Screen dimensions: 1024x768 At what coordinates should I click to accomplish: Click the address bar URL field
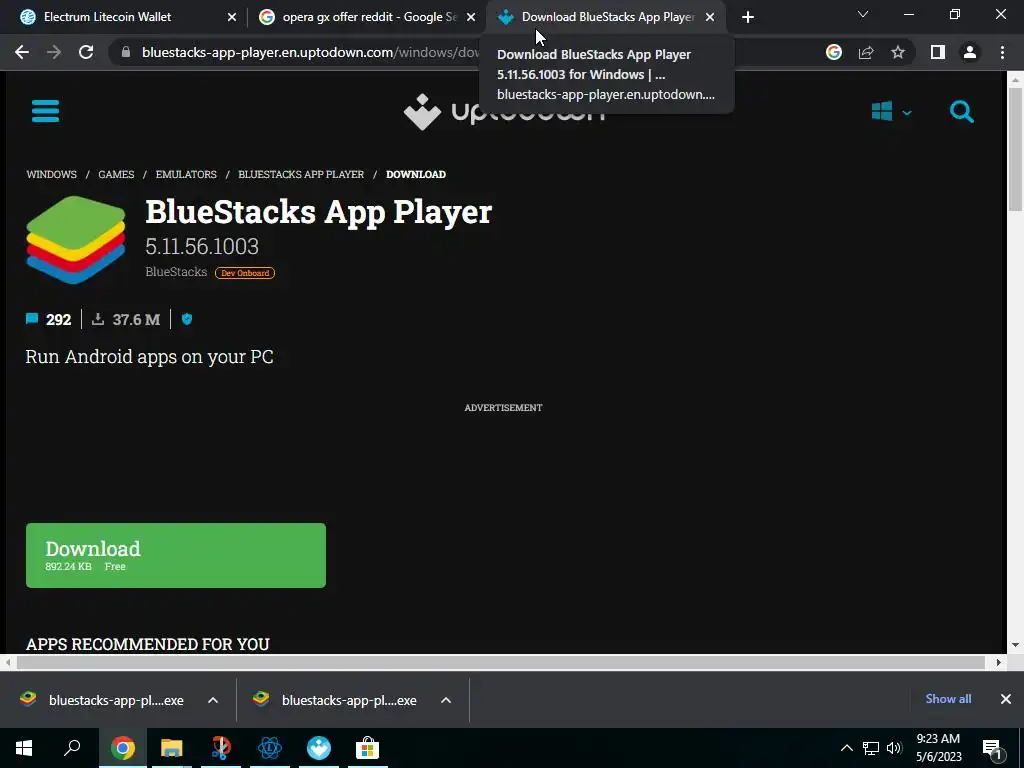click(310, 52)
